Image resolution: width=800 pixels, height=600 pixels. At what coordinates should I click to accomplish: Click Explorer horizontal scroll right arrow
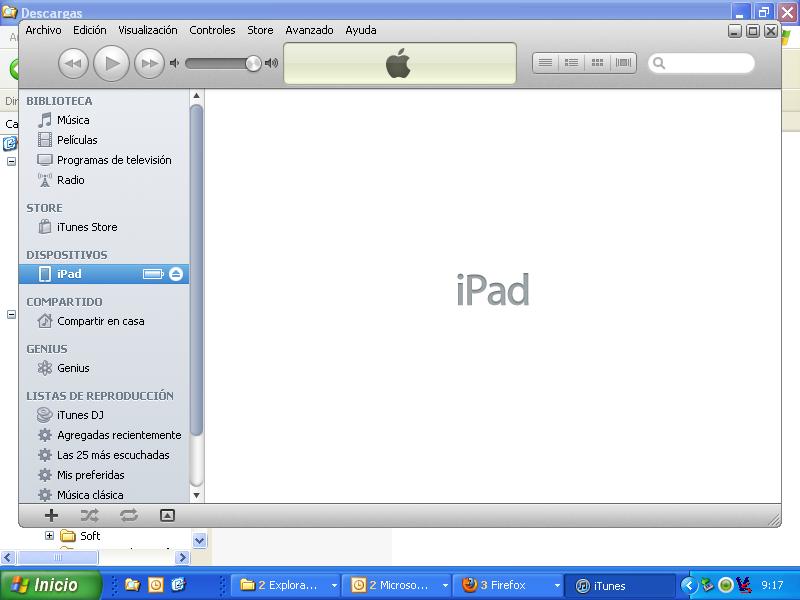coord(182,558)
